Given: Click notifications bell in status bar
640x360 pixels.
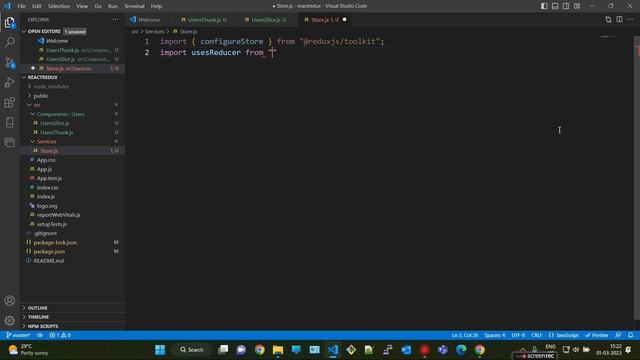Looking at the screenshot, I should [x=631, y=335].
